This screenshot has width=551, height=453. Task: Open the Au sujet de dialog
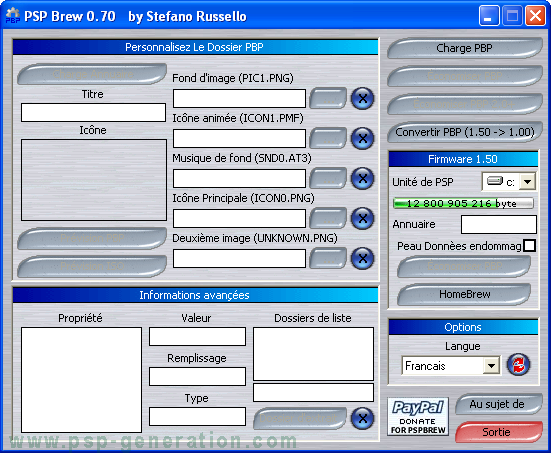[498, 404]
